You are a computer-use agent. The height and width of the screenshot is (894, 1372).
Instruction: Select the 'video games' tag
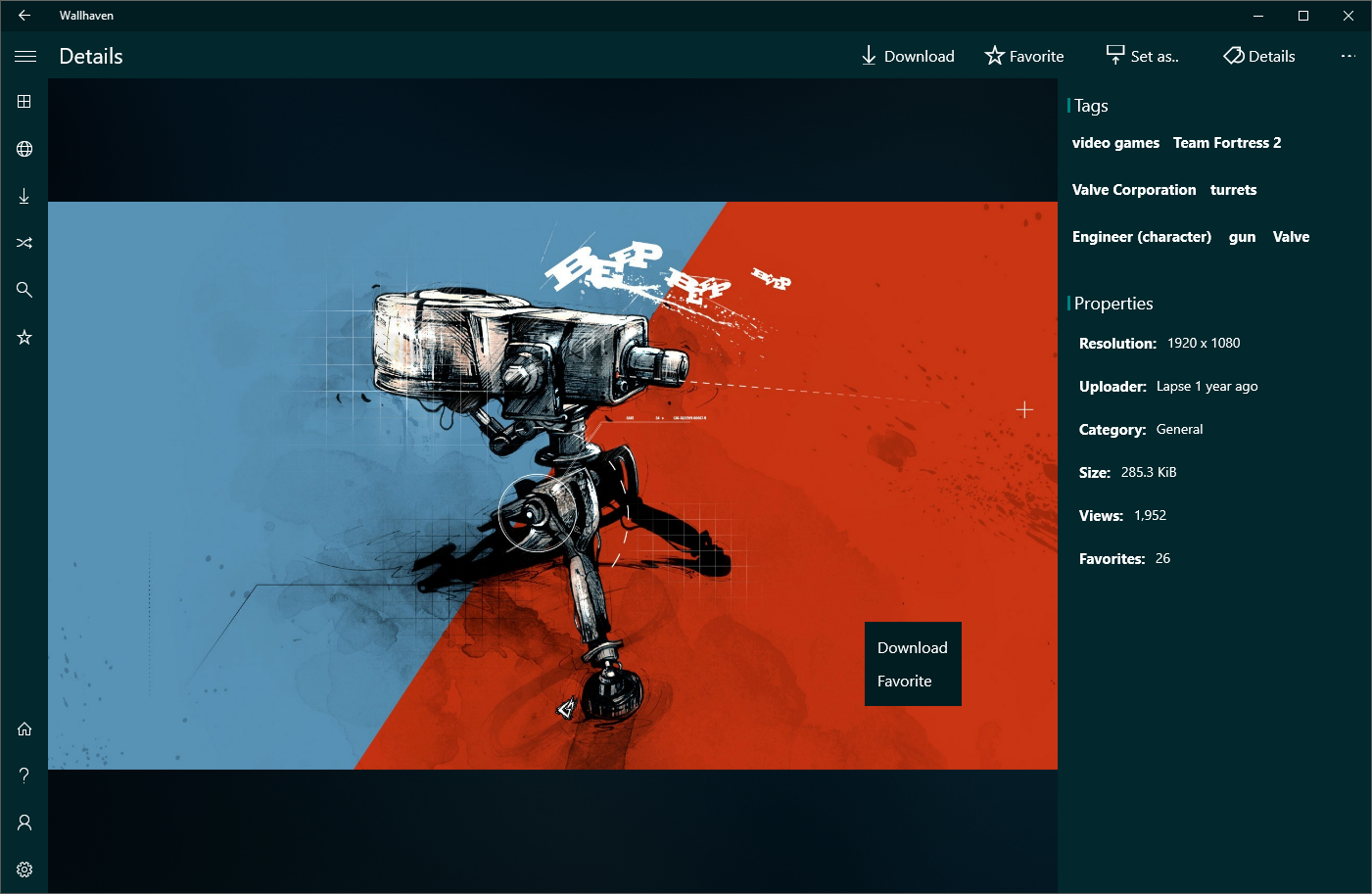[1115, 143]
